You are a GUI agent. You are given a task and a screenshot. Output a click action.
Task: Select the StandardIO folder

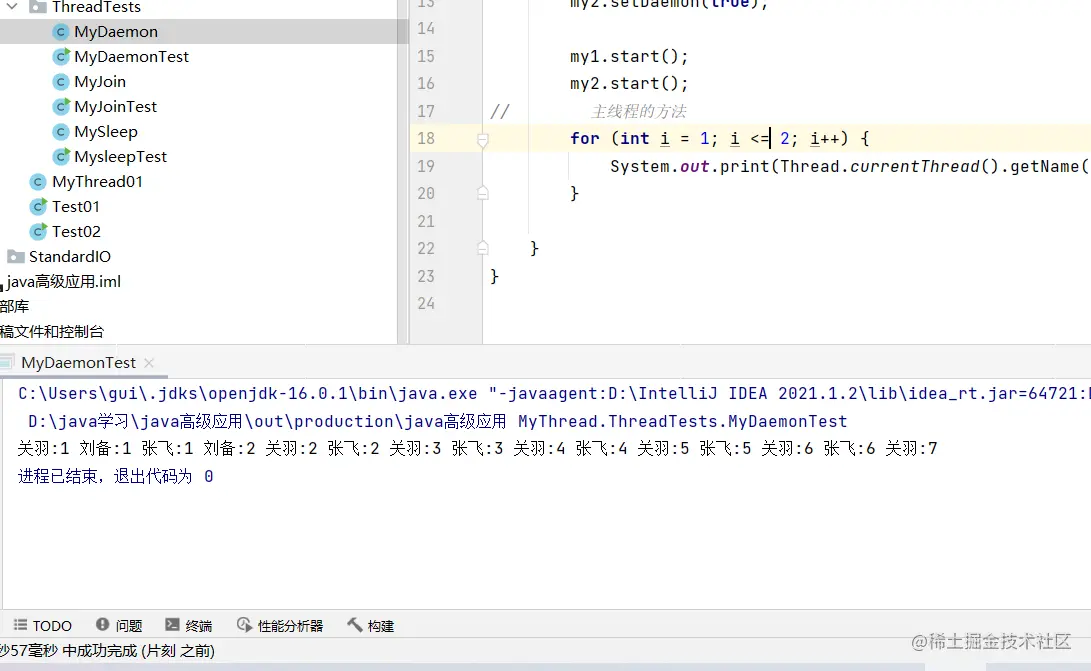click(x=70, y=257)
